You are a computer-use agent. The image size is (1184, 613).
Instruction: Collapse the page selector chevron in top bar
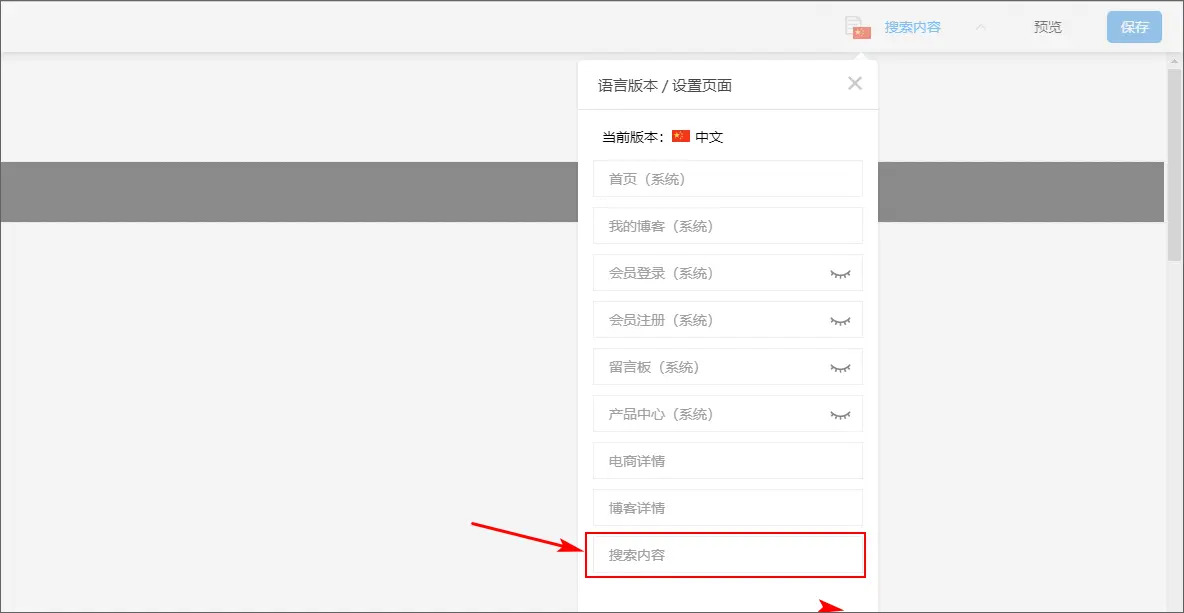tap(980, 28)
